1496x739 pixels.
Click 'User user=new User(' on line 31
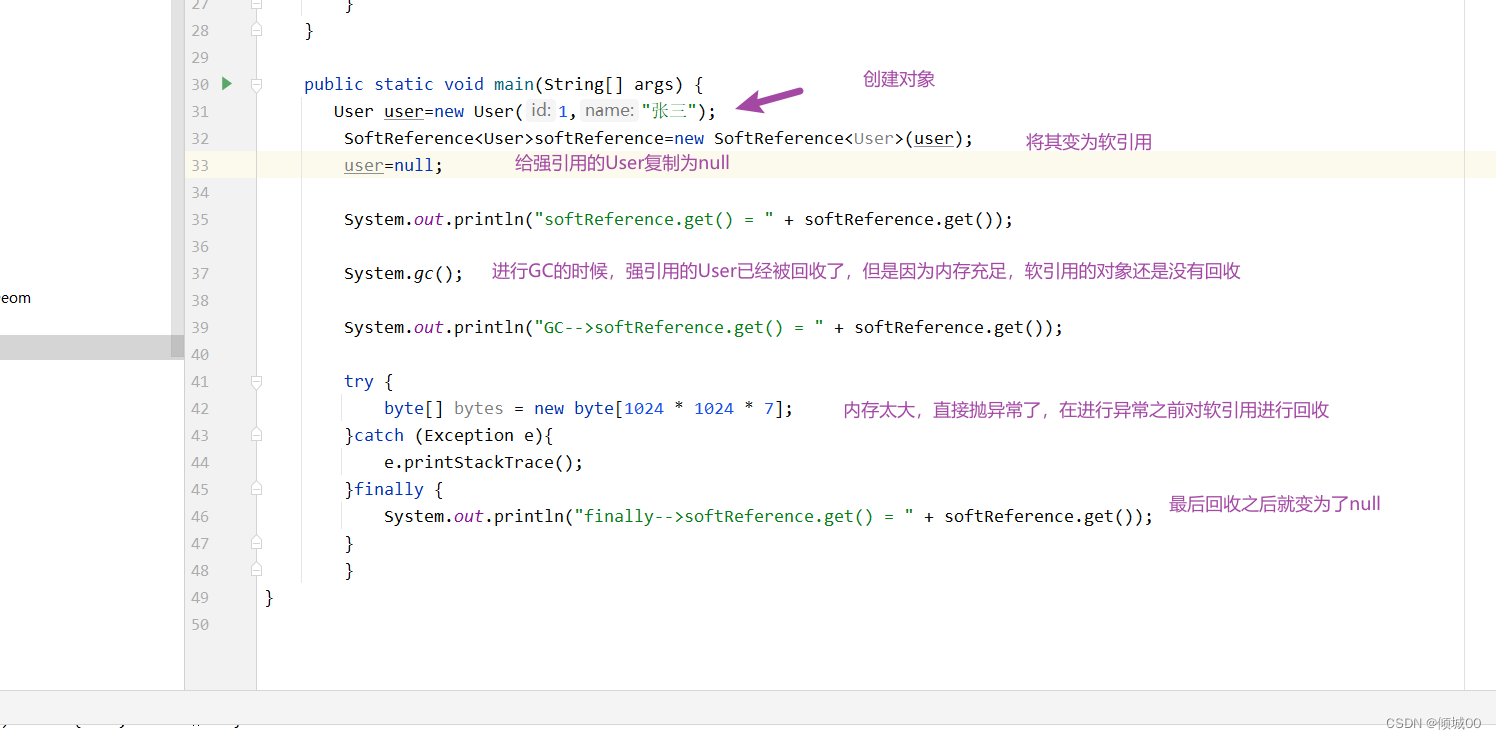coord(429,112)
